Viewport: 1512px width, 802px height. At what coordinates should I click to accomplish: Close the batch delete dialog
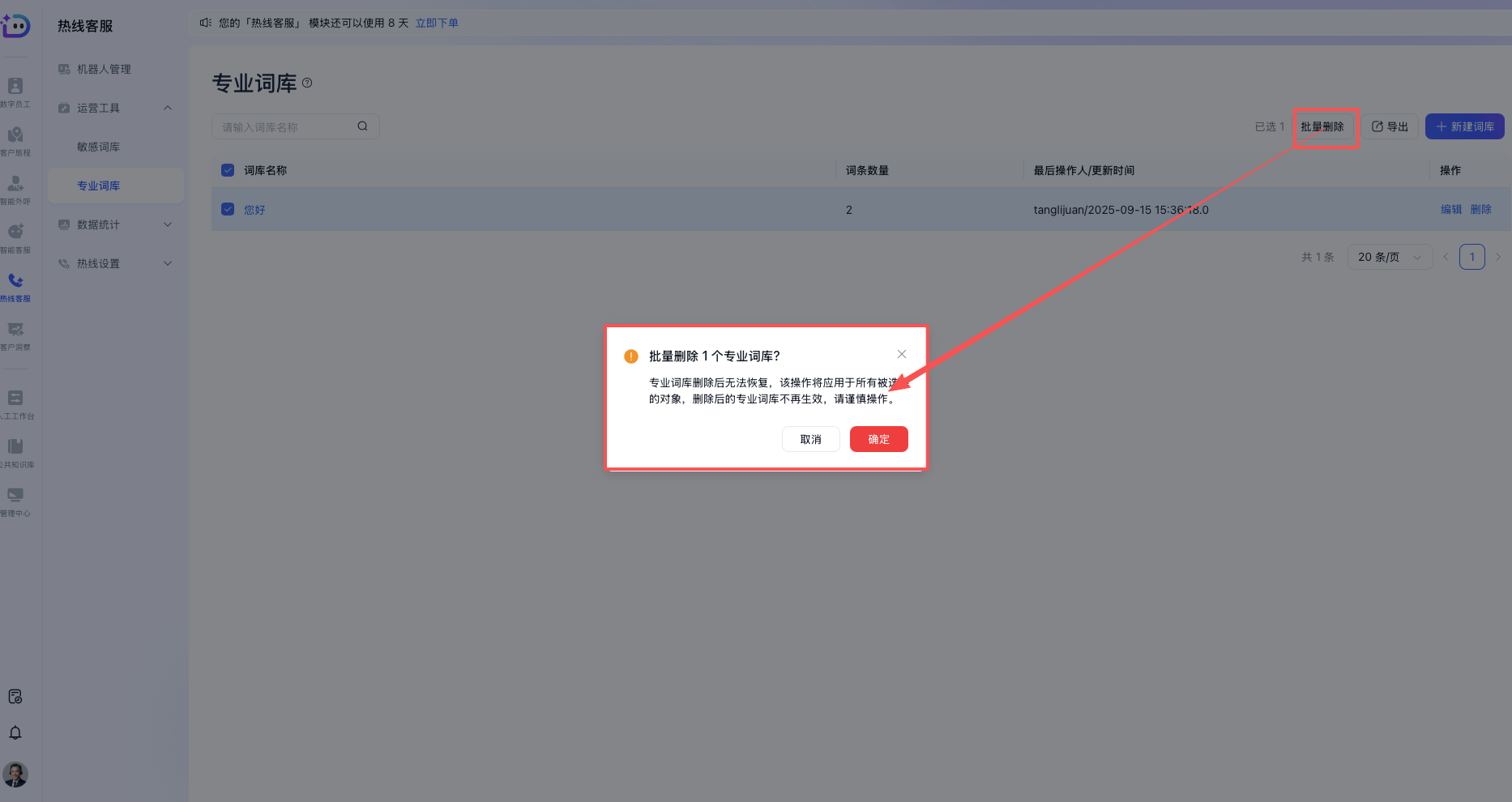tap(902, 355)
